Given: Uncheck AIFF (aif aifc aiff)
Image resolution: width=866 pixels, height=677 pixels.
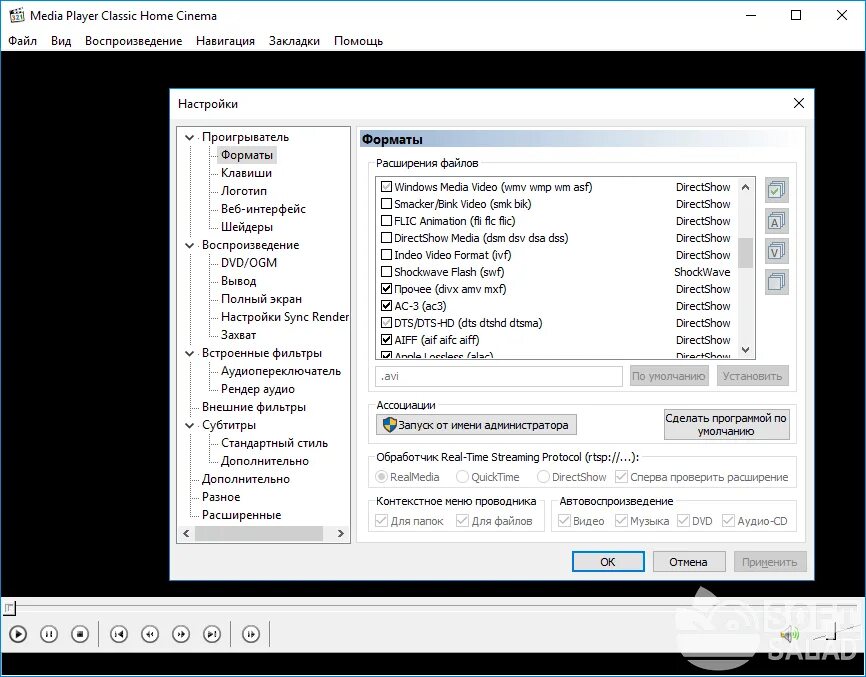Looking at the screenshot, I should click(387, 340).
